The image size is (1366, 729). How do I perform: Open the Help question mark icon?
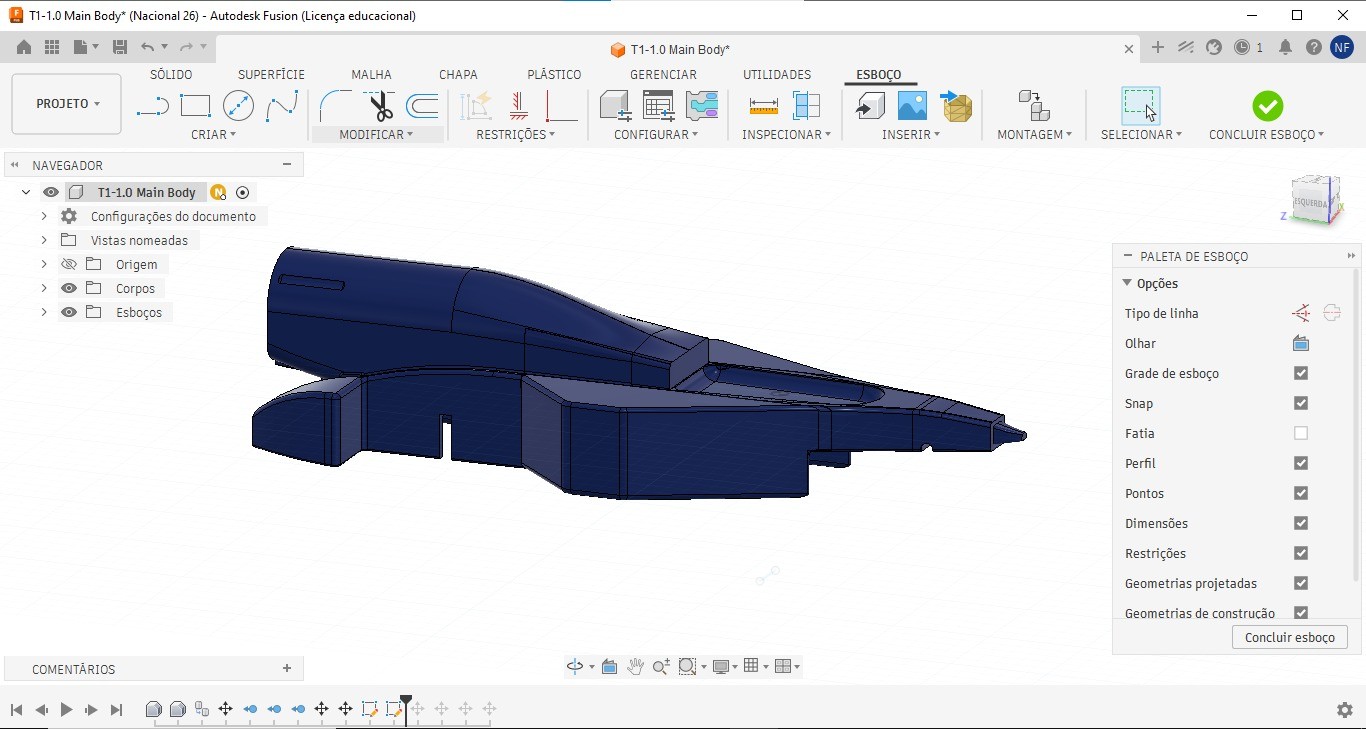point(1314,47)
